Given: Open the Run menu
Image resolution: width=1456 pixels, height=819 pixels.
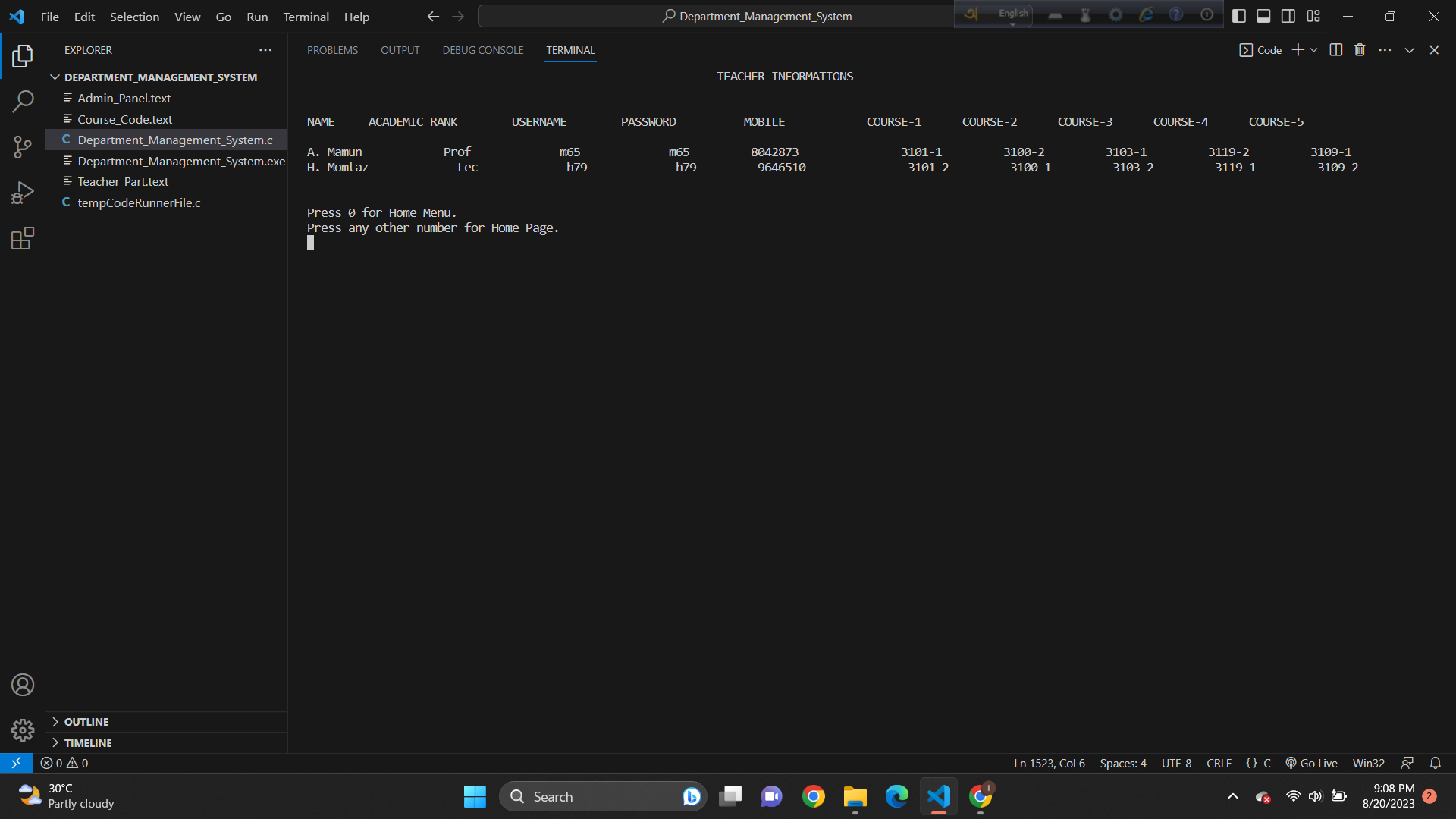Looking at the screenshot, I should (256, 16).
